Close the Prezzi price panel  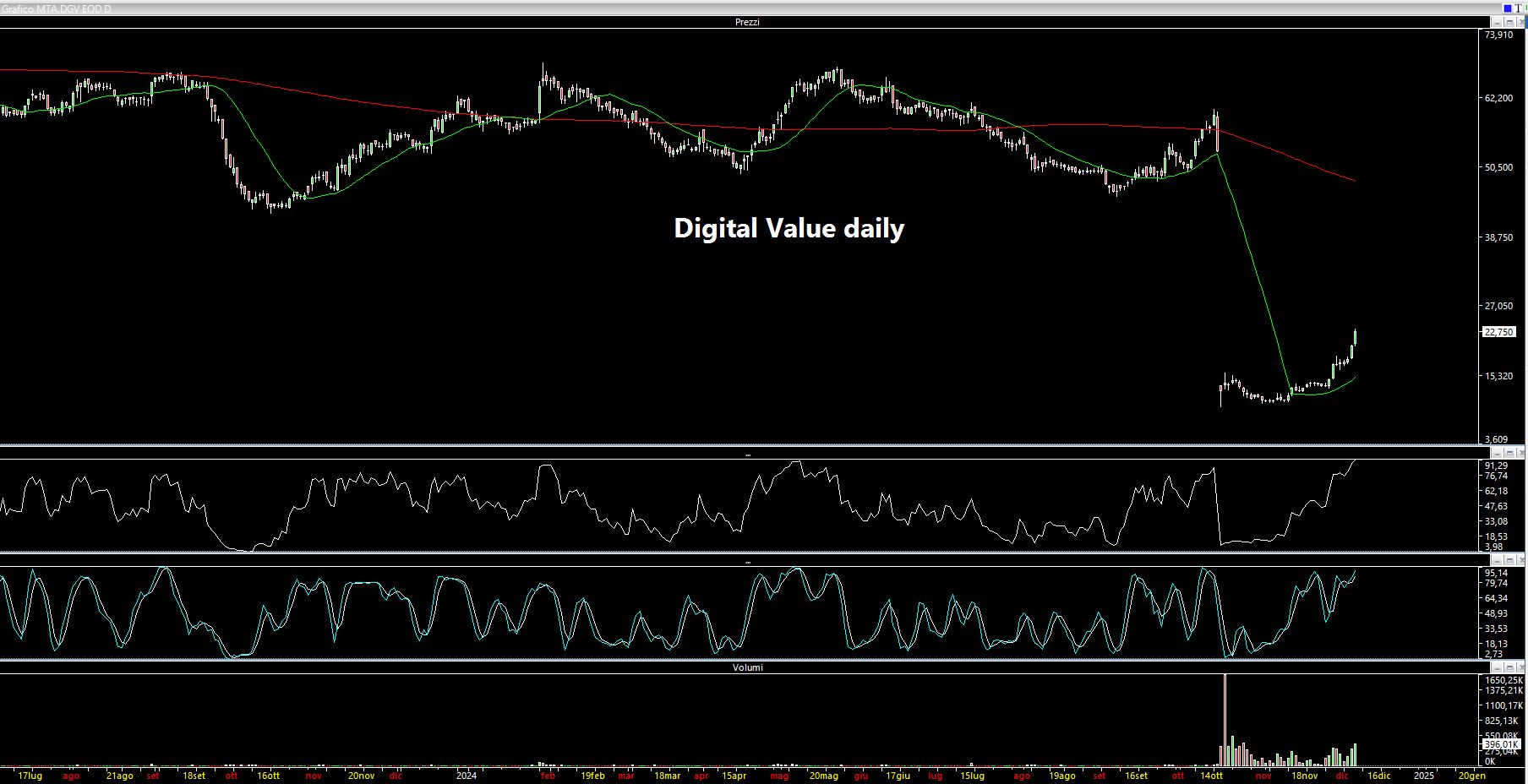pyautogui.click(x=1521, y=22)
